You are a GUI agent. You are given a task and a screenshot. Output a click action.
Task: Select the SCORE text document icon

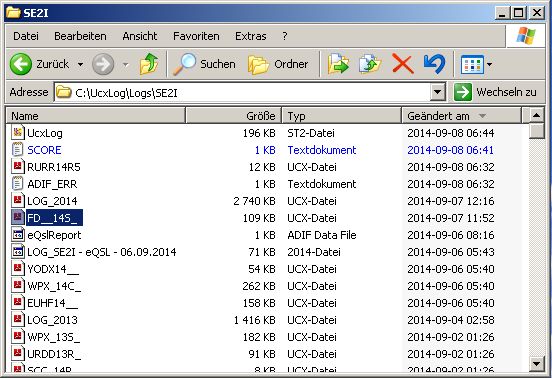point(18,150)
